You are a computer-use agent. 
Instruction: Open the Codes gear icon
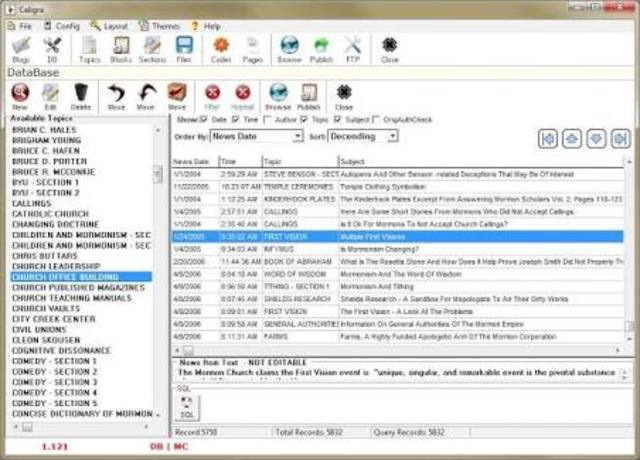pyautogui.click(x=221, y=50)
